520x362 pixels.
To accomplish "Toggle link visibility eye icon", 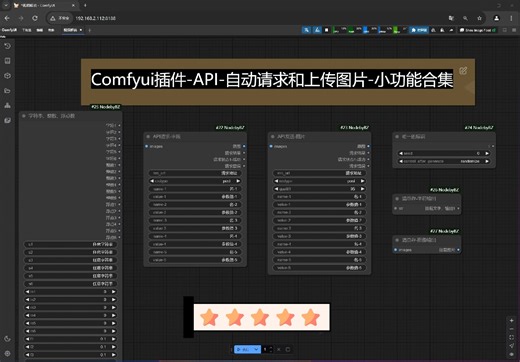I will [512, 354].
